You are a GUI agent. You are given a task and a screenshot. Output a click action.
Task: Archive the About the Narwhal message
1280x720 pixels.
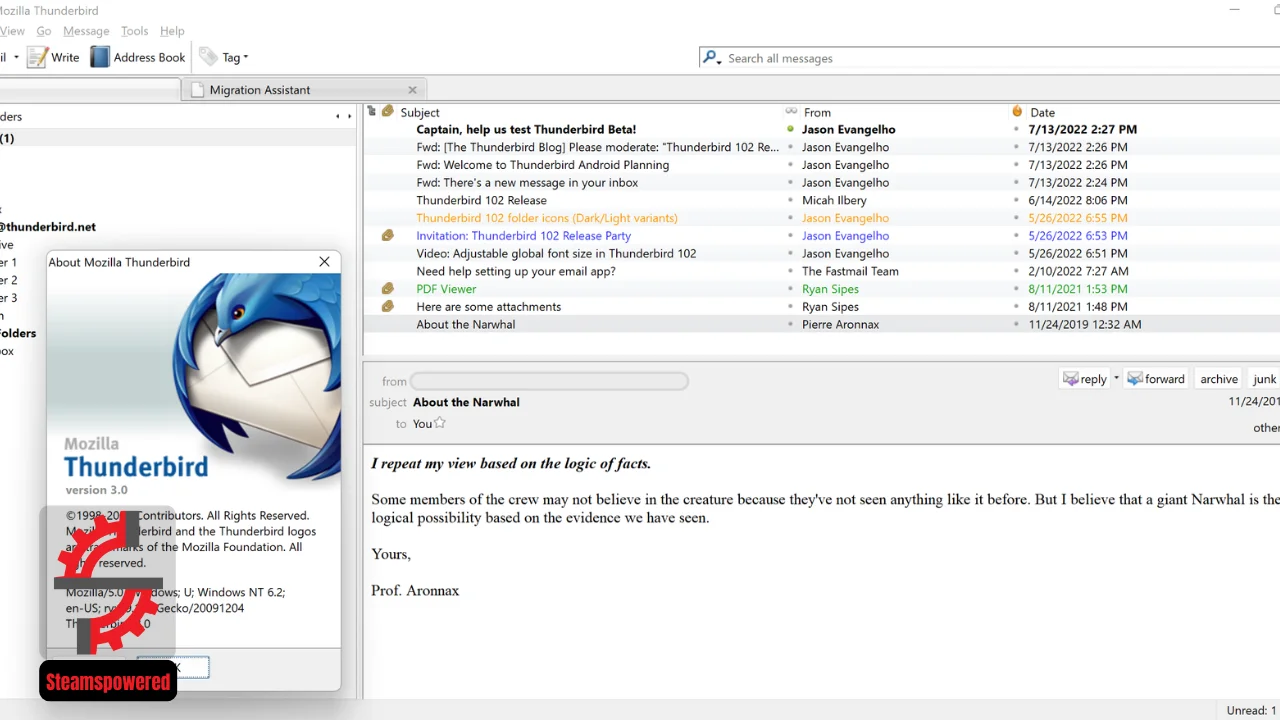[x=1219, y=379]
